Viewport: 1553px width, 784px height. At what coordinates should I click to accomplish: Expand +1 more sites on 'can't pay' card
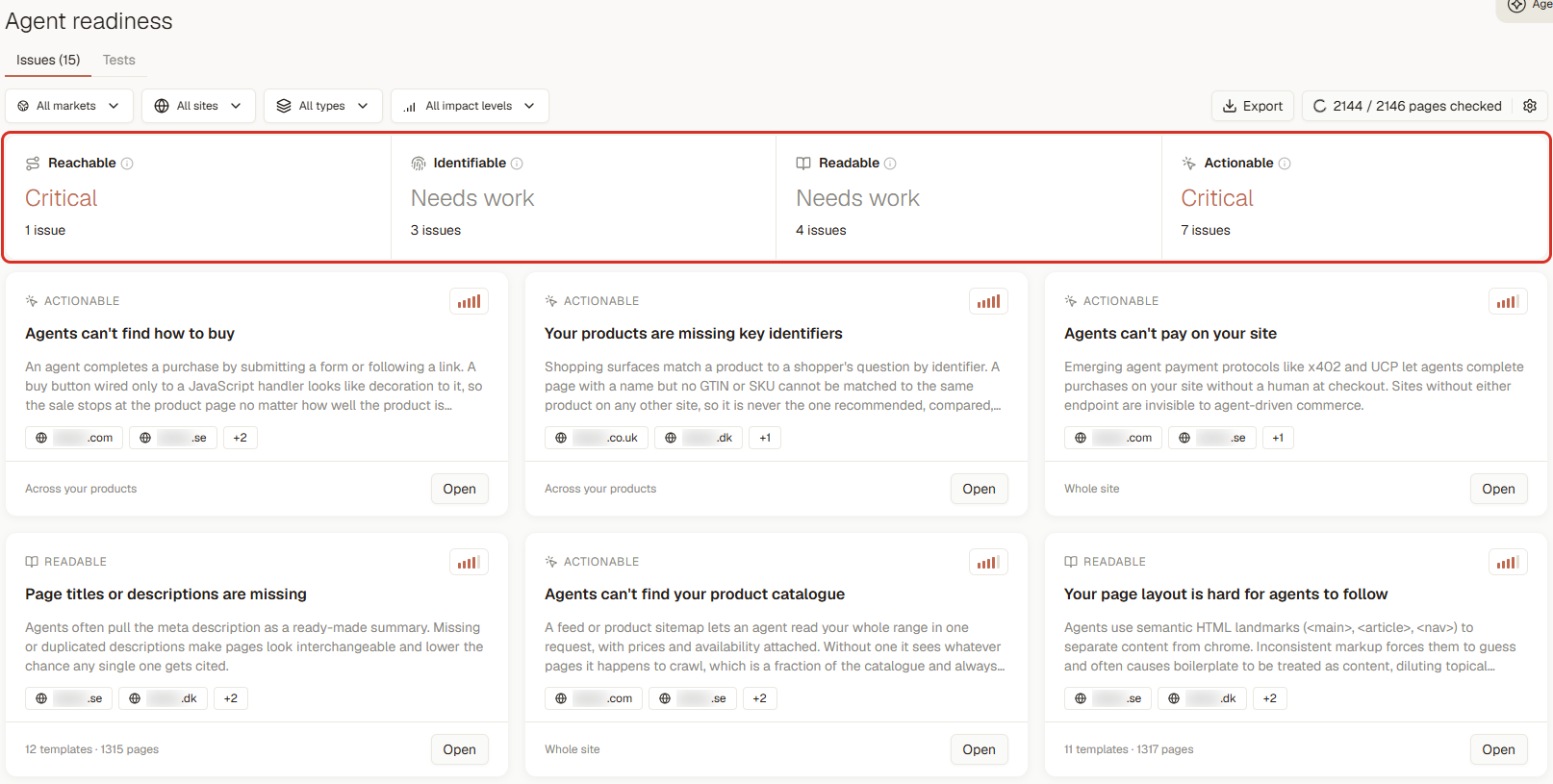pos(1279,438)
